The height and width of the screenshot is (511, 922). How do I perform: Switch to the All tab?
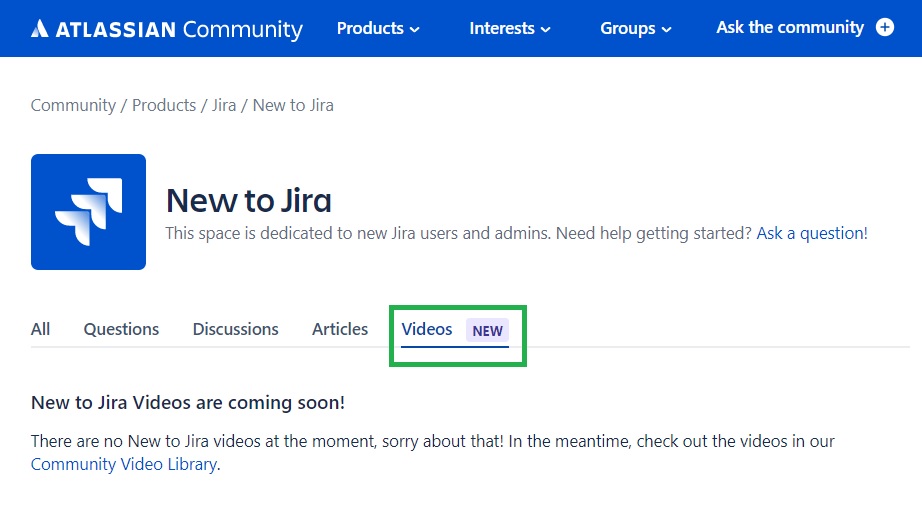pyautogui.click(x=40, y=329)
